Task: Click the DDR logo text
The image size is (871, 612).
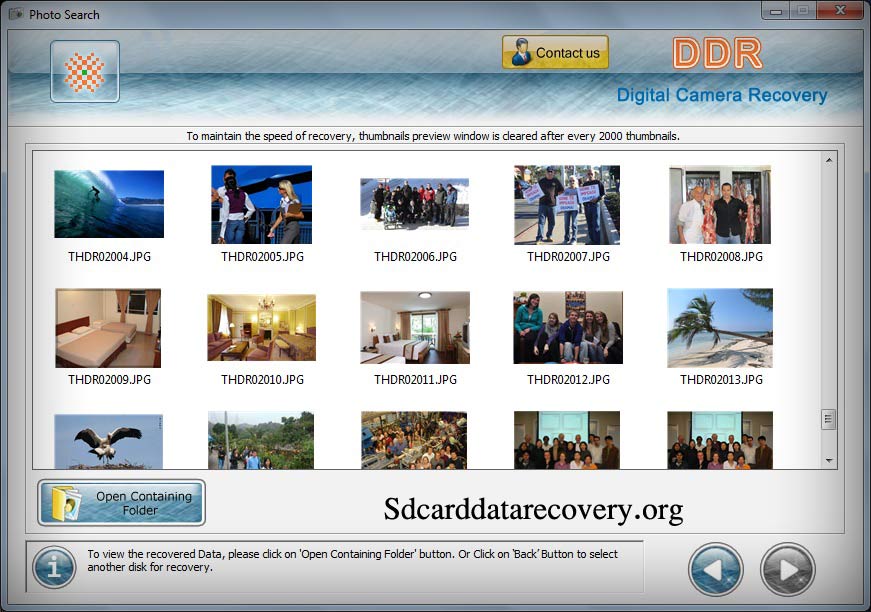Action: 717,53
